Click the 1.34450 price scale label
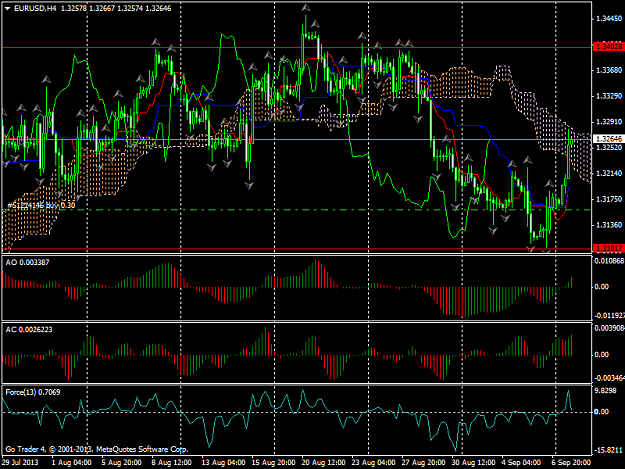Image resolution: width=625 pixels, height=469 pixels. point(609,19)
